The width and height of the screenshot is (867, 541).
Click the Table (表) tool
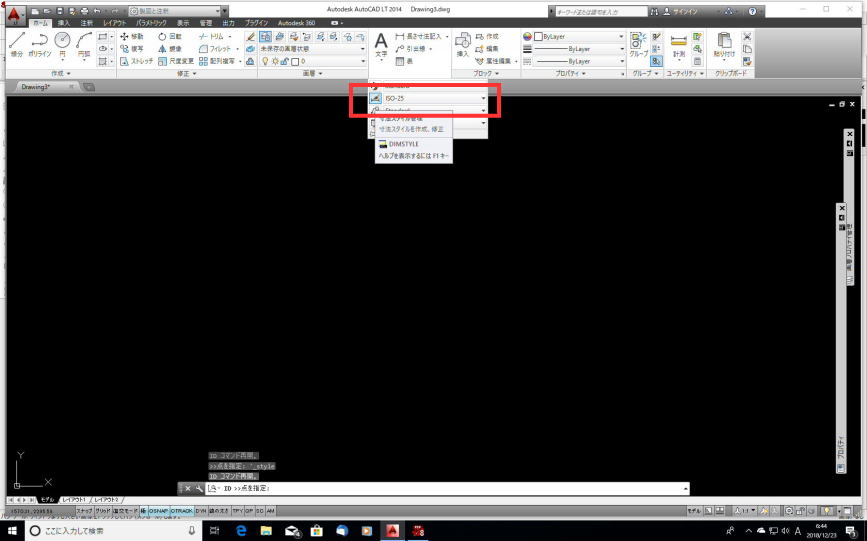click(404, 61)
